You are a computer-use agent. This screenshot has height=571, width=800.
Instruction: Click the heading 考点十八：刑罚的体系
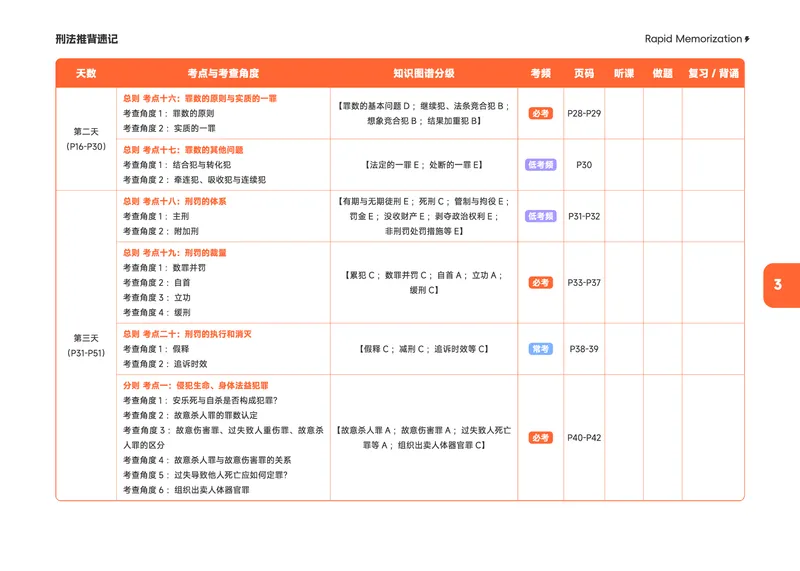(174, 202)
